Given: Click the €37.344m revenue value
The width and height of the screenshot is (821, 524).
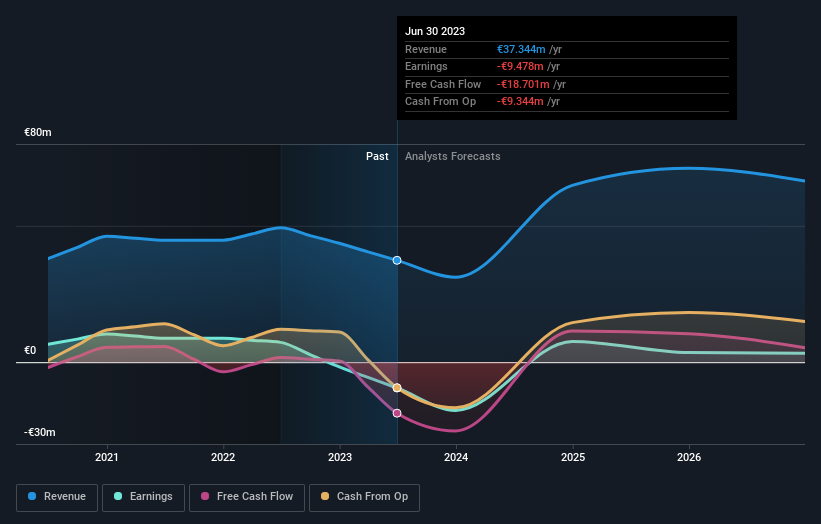Looking at the screenshot, I should (x=521, y=49).
